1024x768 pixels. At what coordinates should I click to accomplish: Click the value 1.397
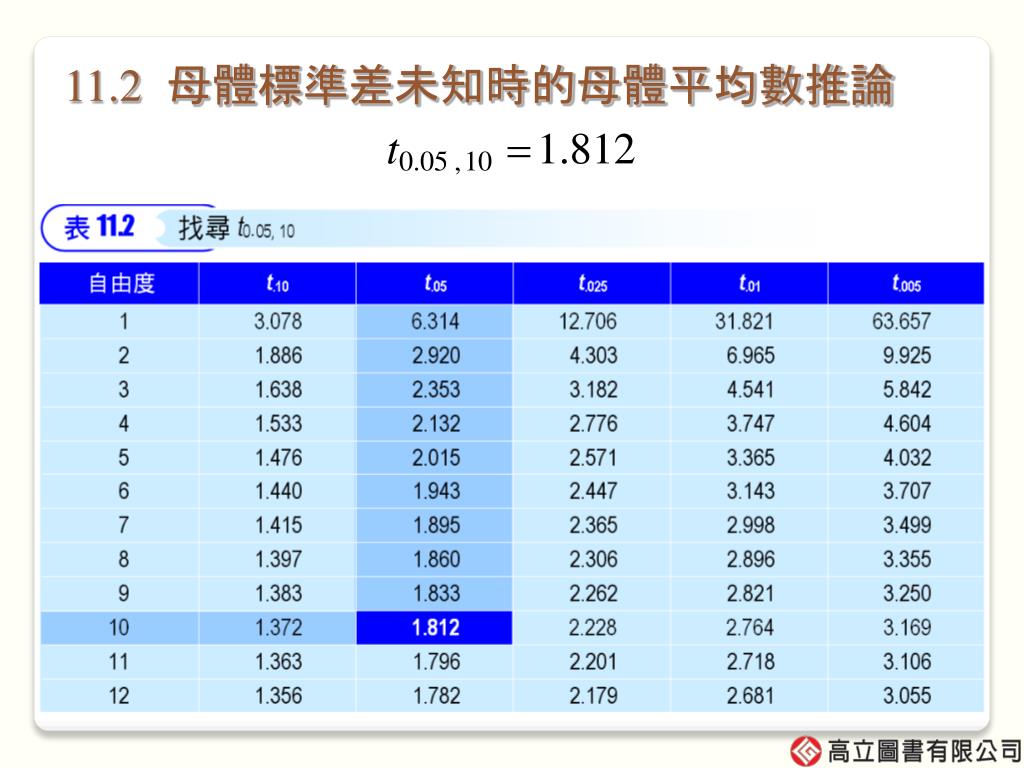pos(278,559)
